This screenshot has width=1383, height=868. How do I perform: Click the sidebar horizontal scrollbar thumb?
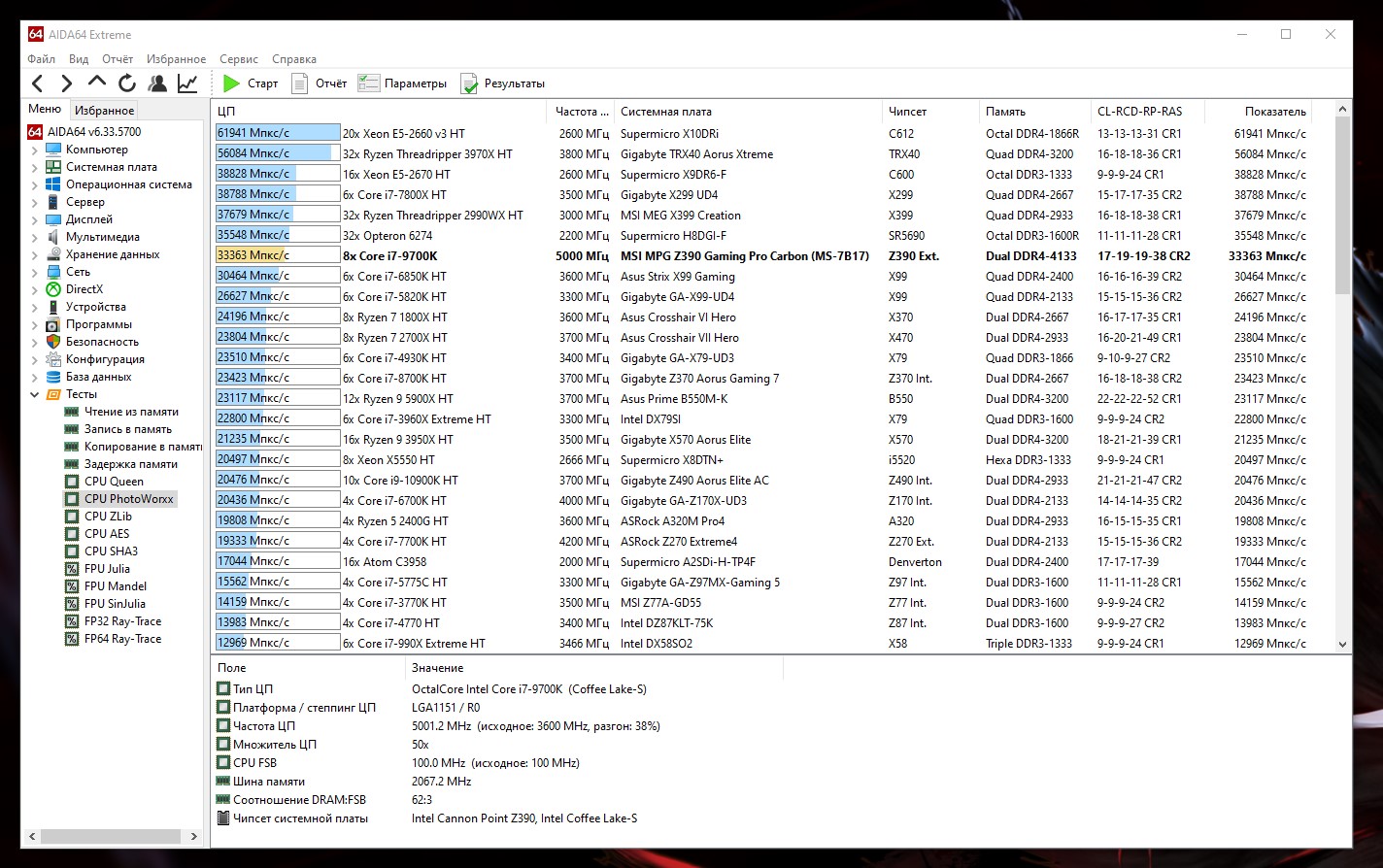point(111,836)
